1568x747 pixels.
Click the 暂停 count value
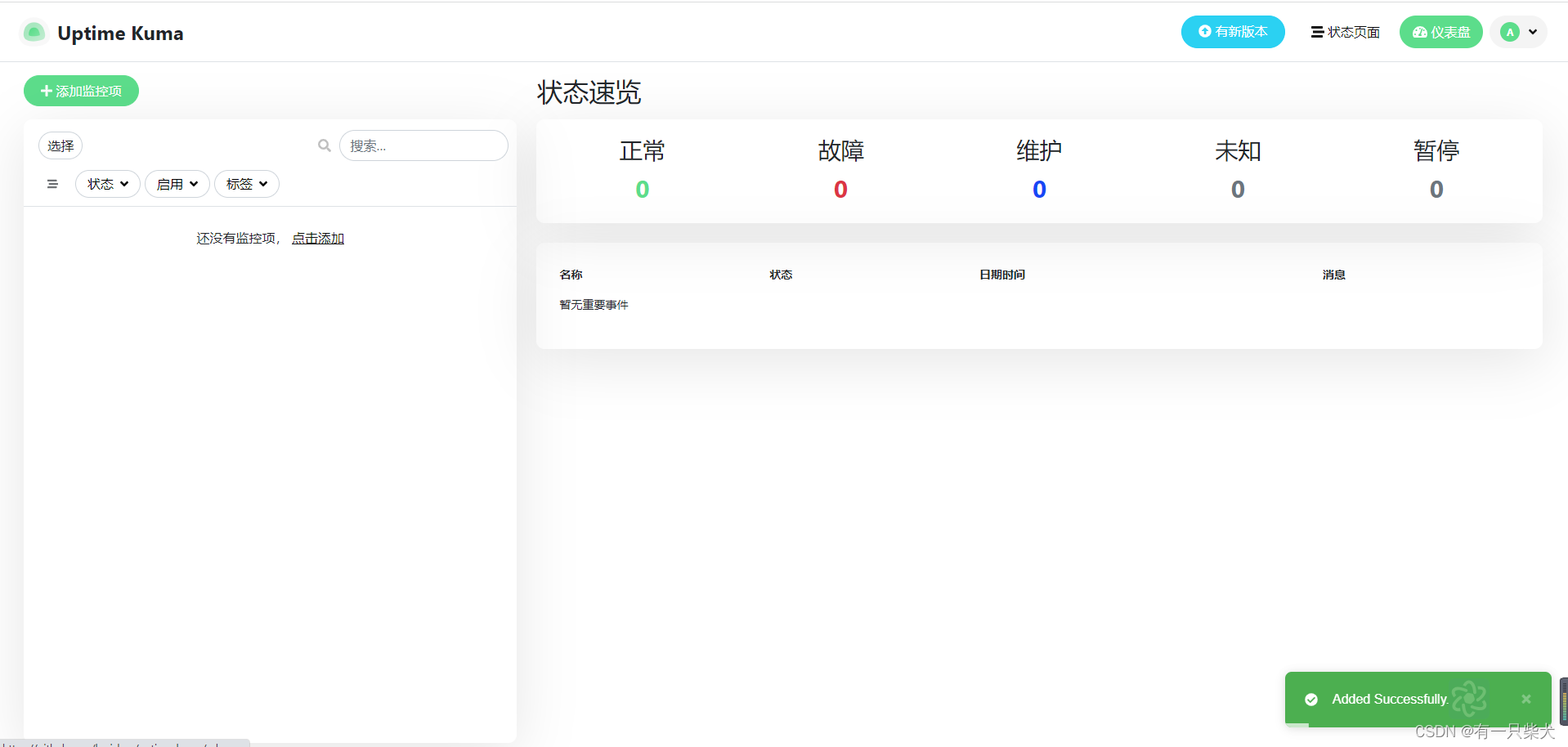click(x=1436, y=190)
